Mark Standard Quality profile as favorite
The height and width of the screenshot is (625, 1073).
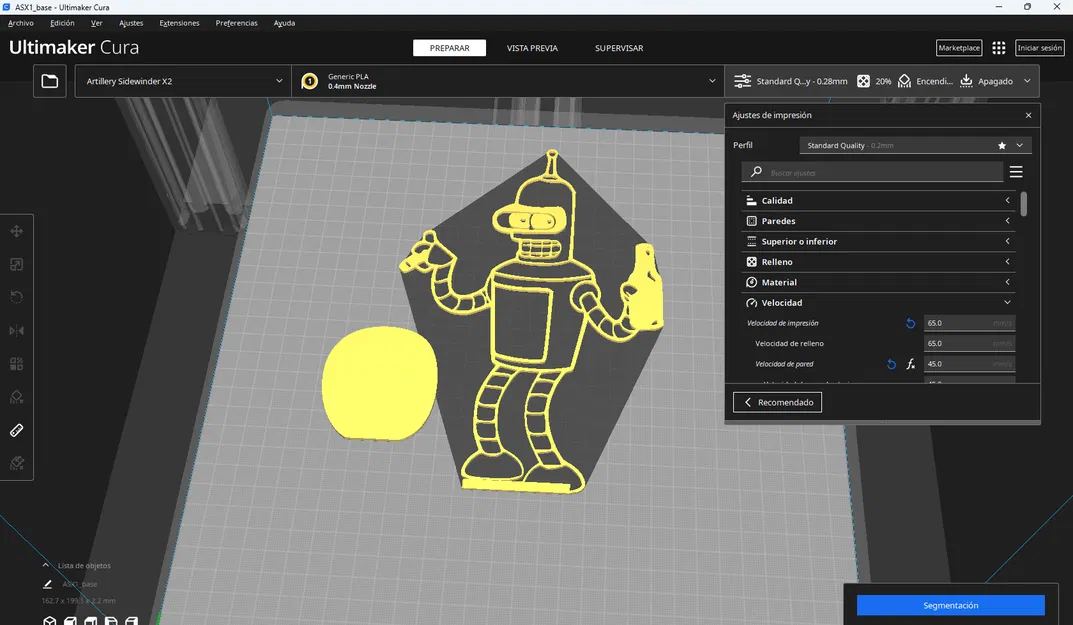[1001, 144]
